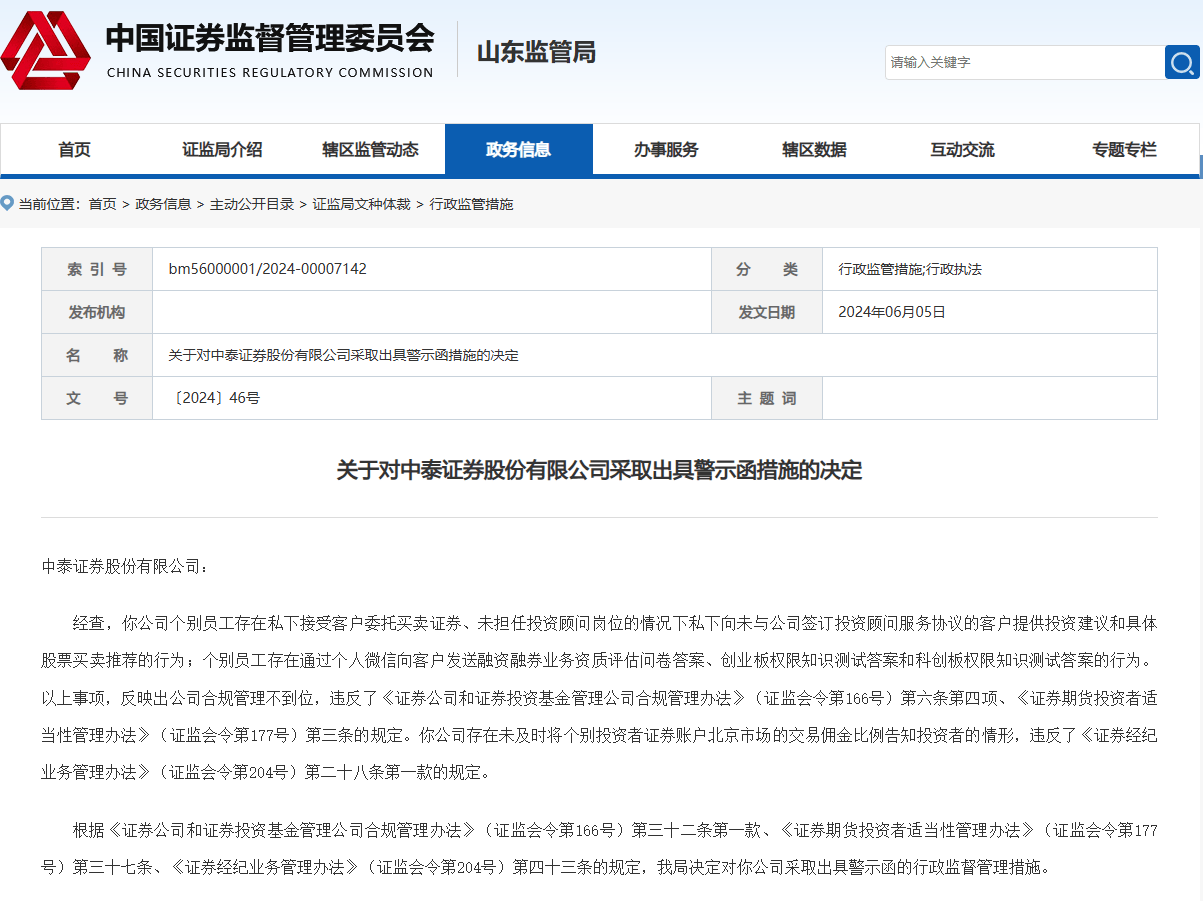
Task: Click the magnifying glass search icon
Action: 1182,62
